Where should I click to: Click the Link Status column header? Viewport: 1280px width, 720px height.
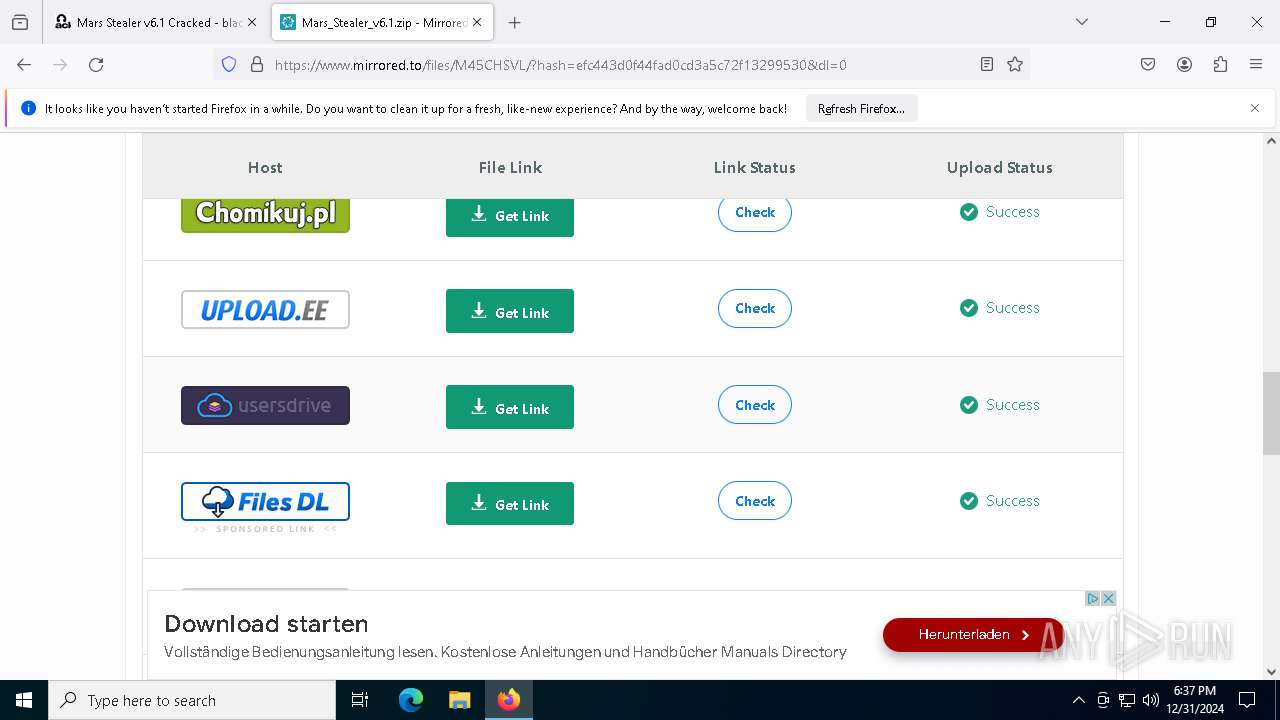pyautogui.click(x=755, y=167)
